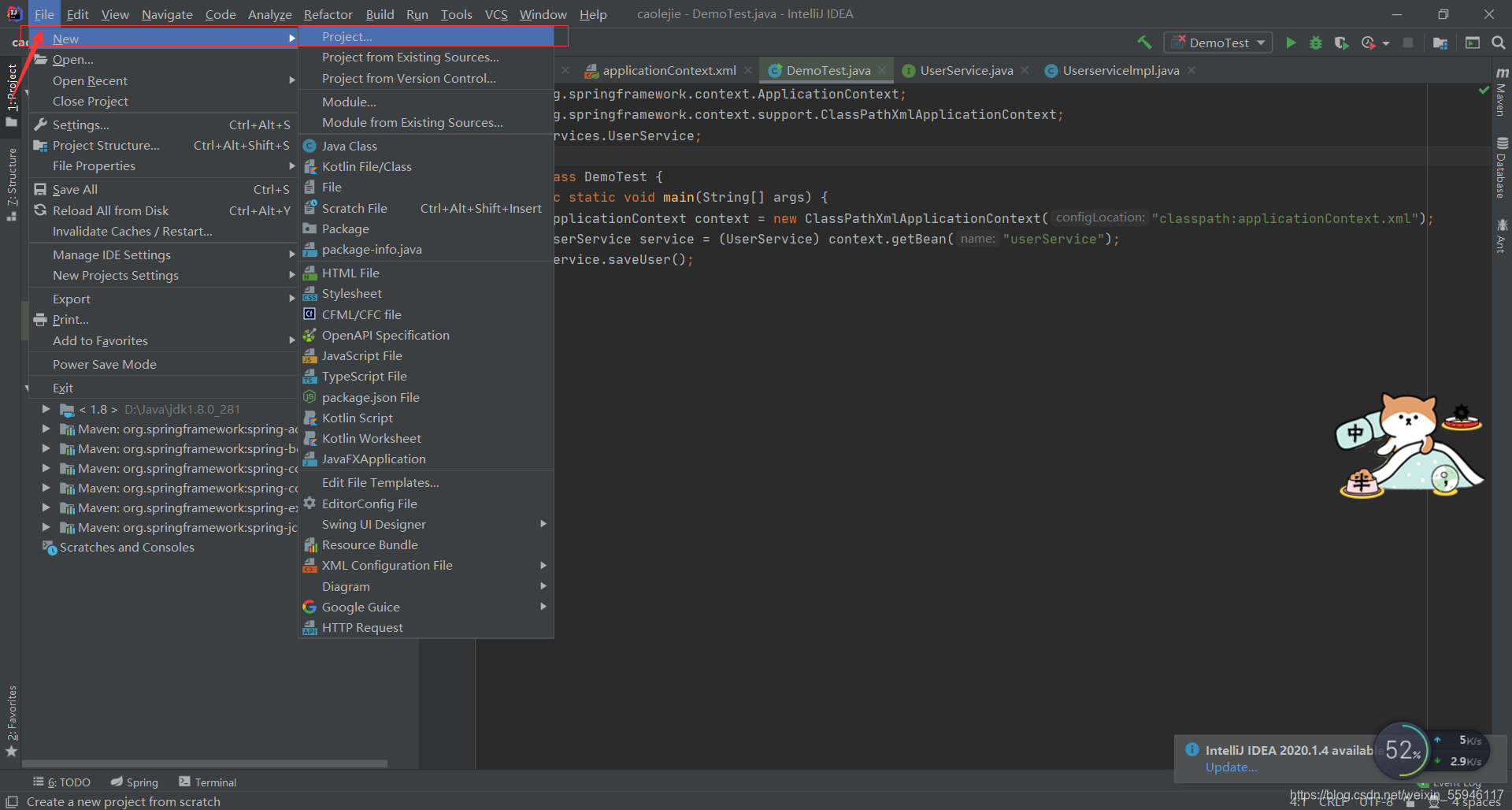
Task: Open the Structure tool window
Action: coord(11,184)
